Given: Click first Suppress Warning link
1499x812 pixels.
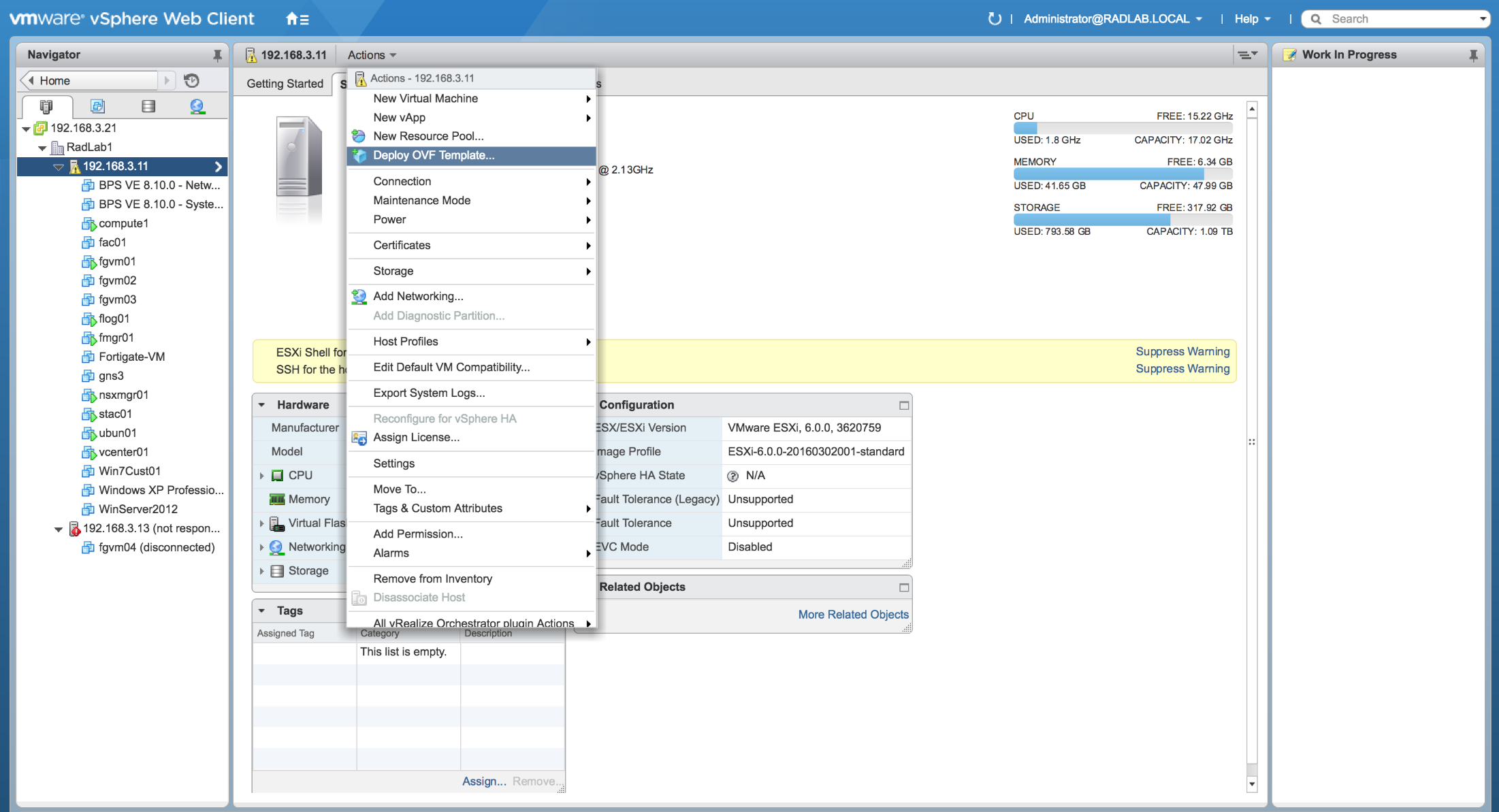Looking at the screenshot, I should point(1182,351).
